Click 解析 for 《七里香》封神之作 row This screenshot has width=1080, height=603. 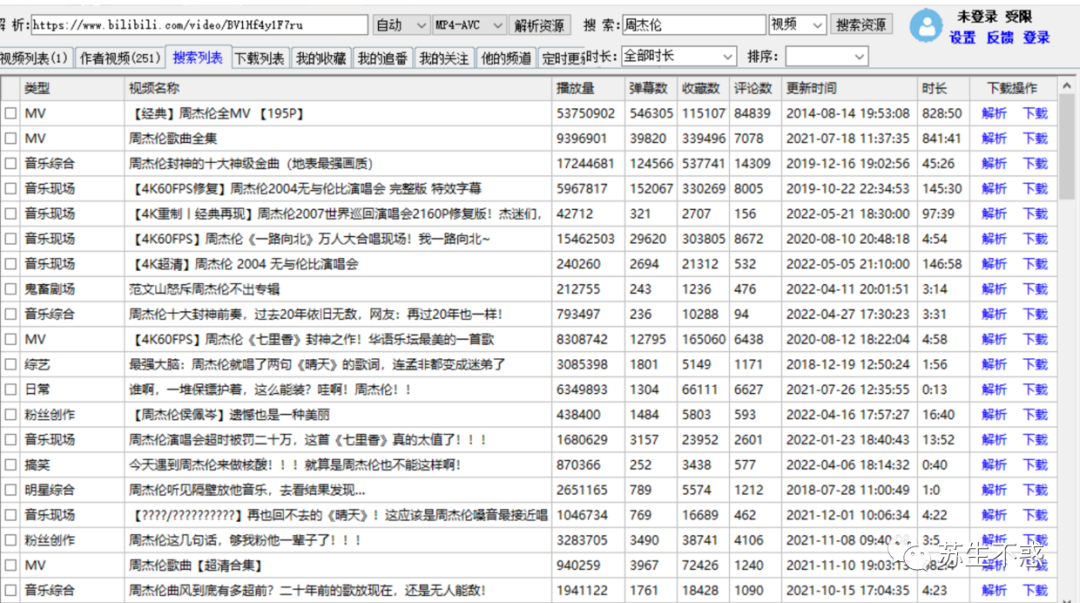994,340
